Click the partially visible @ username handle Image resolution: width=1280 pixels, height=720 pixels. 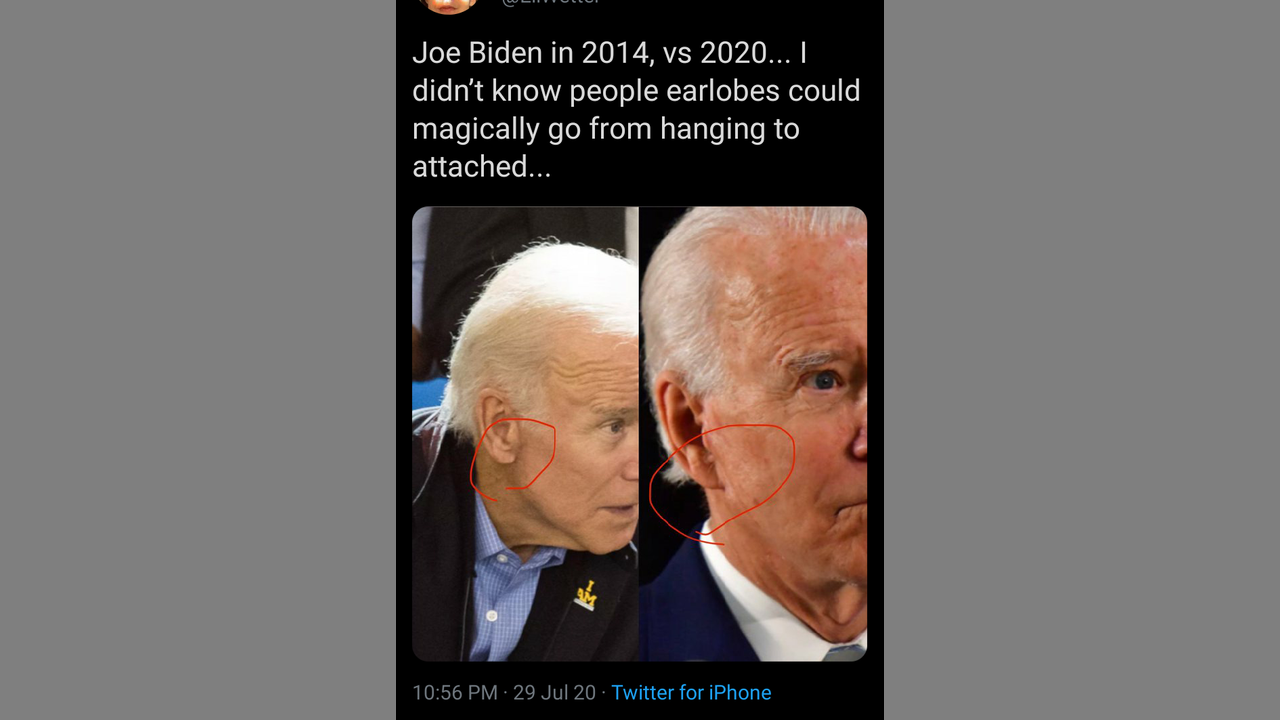tap(551, 3)
